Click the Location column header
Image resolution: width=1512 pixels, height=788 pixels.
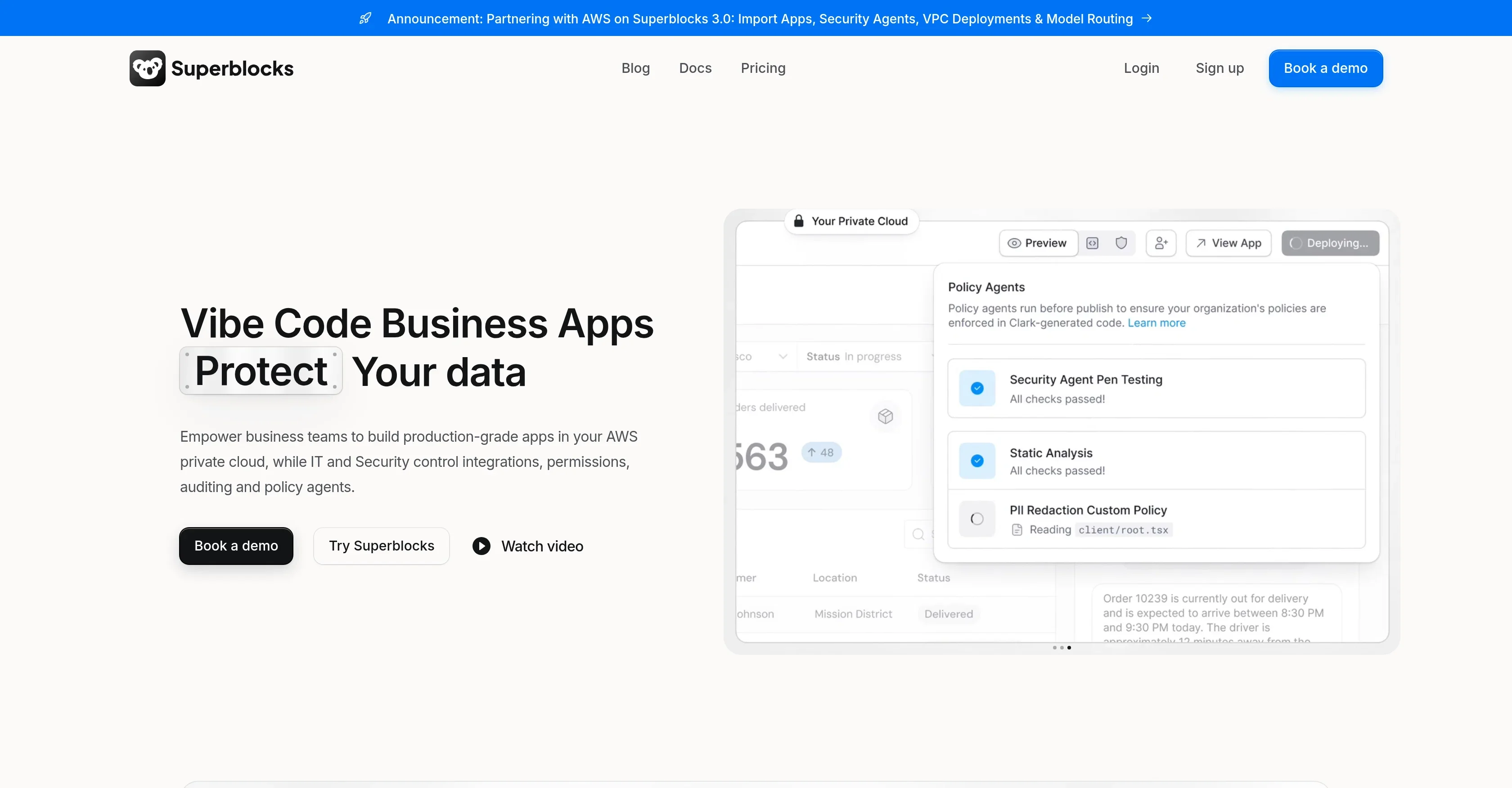click(835, 578)
